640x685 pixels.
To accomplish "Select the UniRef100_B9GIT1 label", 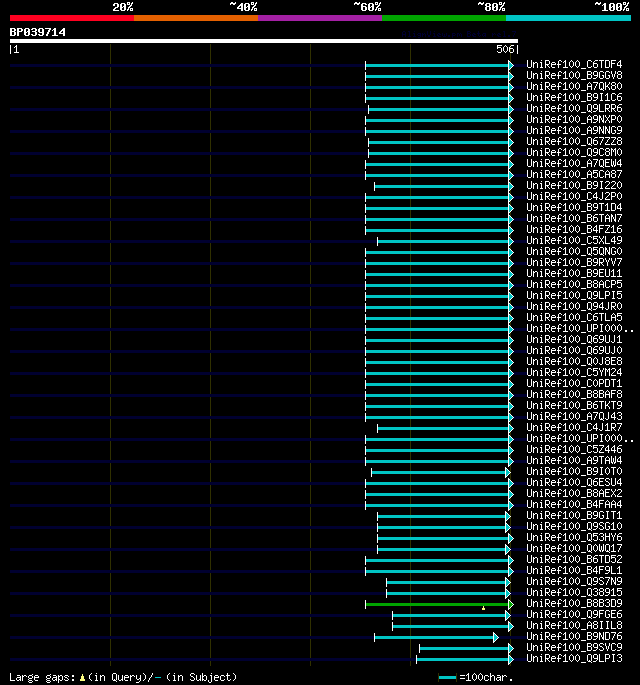I will (574, 515).
